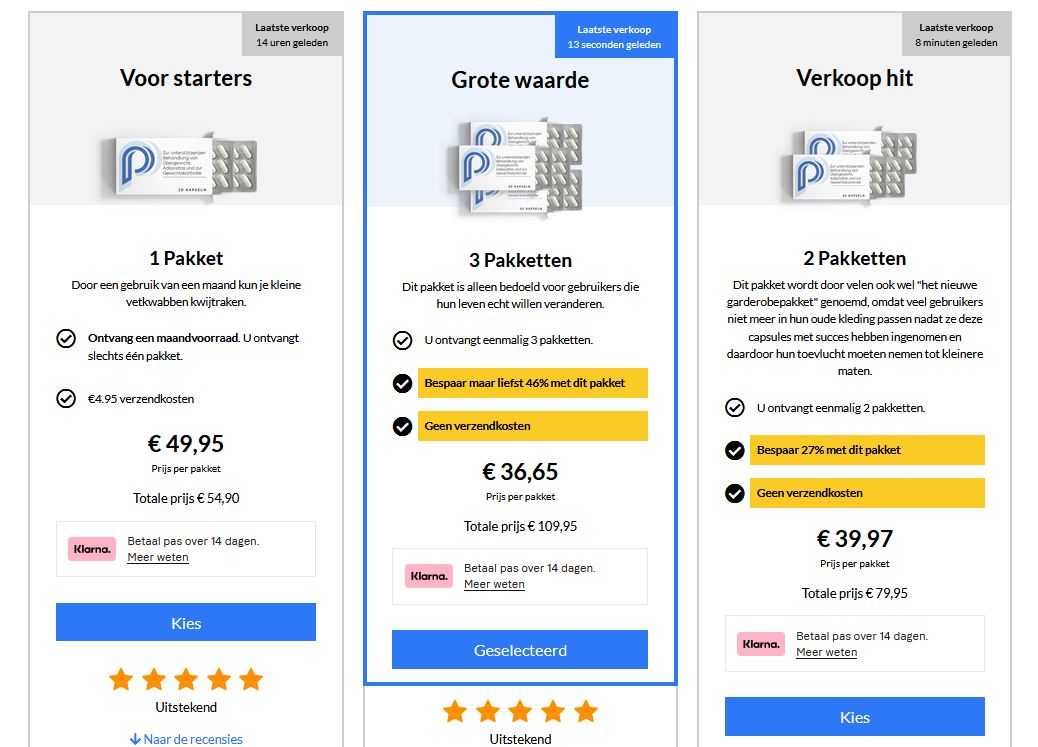This screenshot has height=747, width=1038.
Task: Click the checkmark icon beside '€4.95 verzendkosten'
Action: pos(66,399)
